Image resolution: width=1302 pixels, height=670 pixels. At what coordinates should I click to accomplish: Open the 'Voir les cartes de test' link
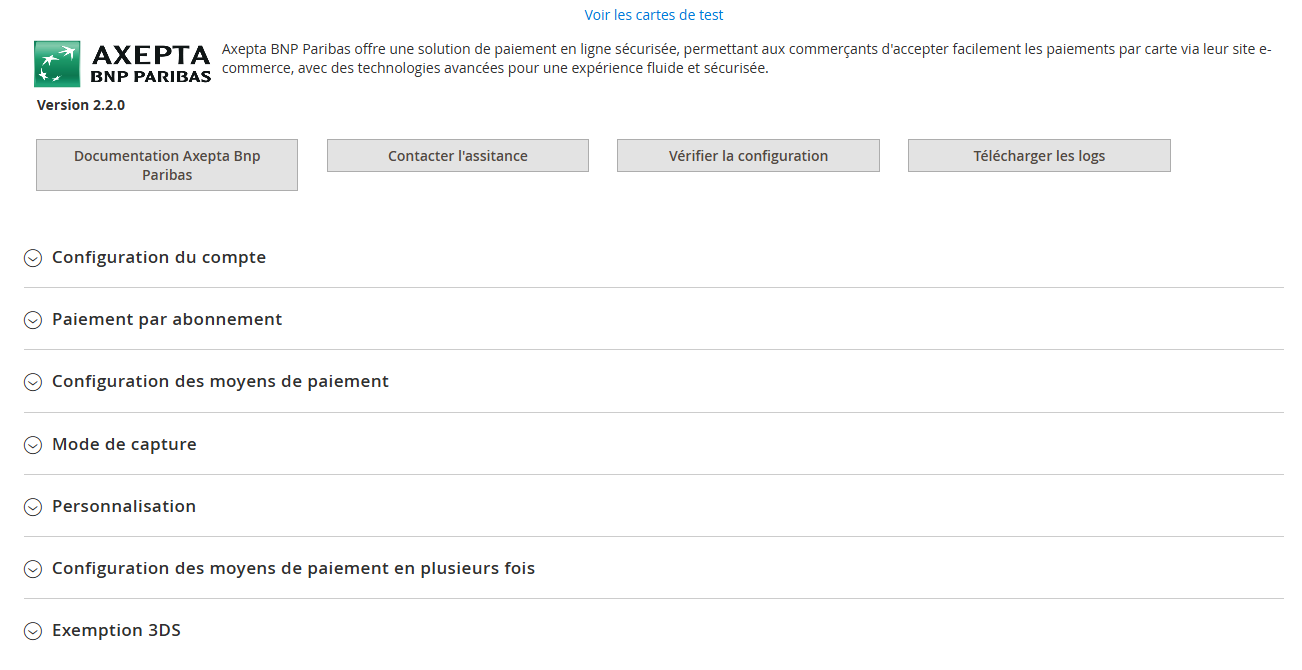pyautogui.click(x=654, y=15)
